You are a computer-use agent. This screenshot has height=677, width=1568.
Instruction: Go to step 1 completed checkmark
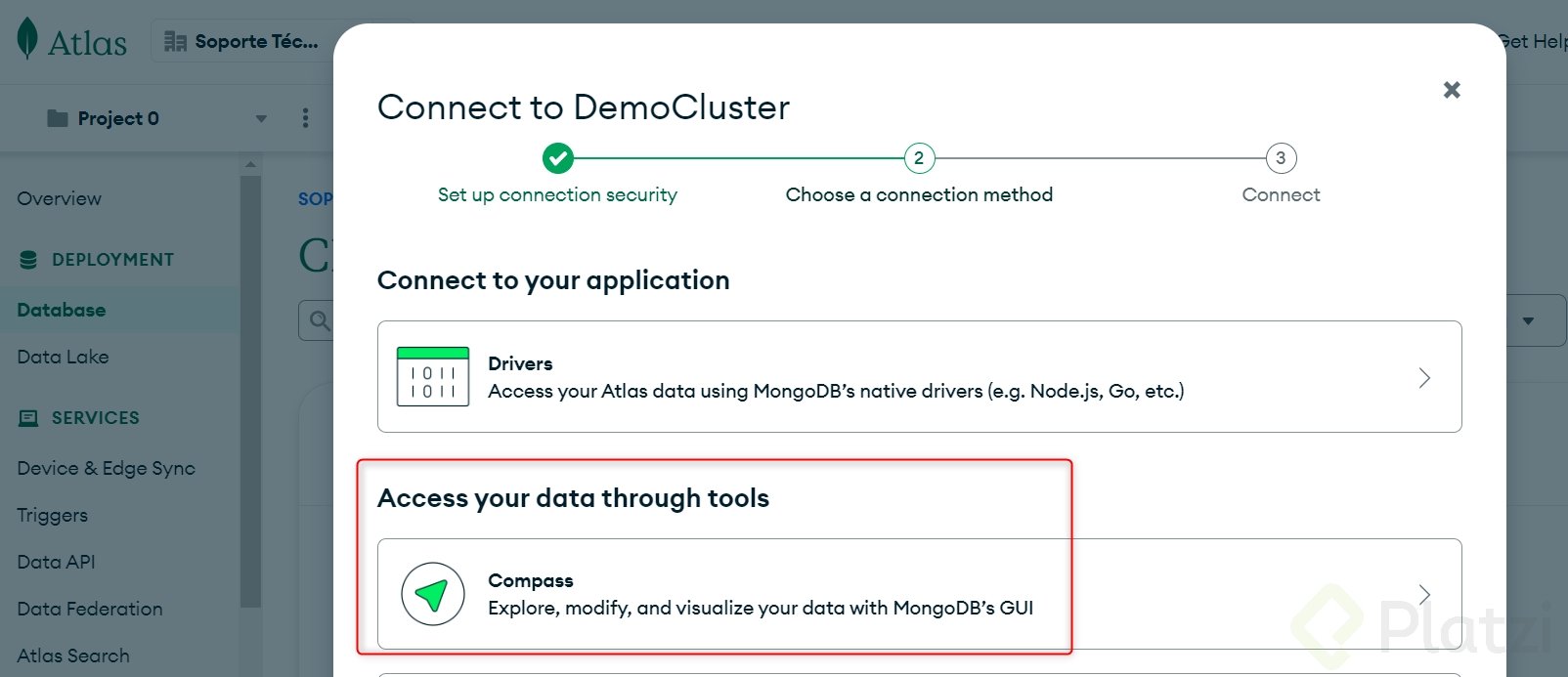coord(558,157)
